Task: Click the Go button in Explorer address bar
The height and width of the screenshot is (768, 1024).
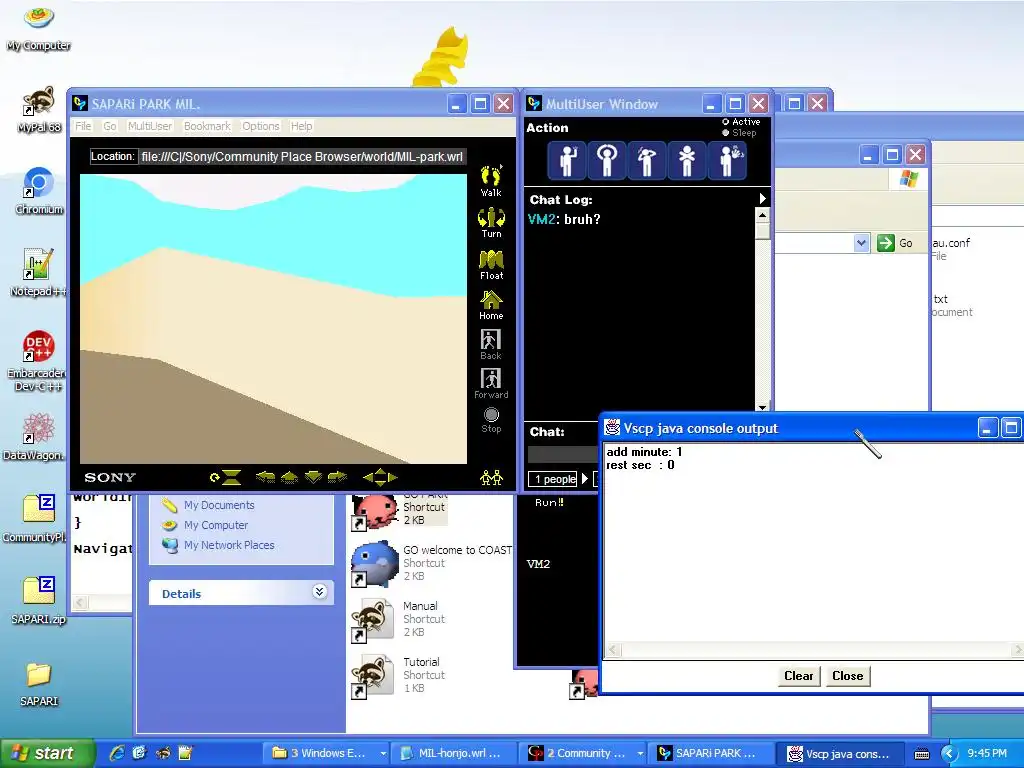Action: 895,243
